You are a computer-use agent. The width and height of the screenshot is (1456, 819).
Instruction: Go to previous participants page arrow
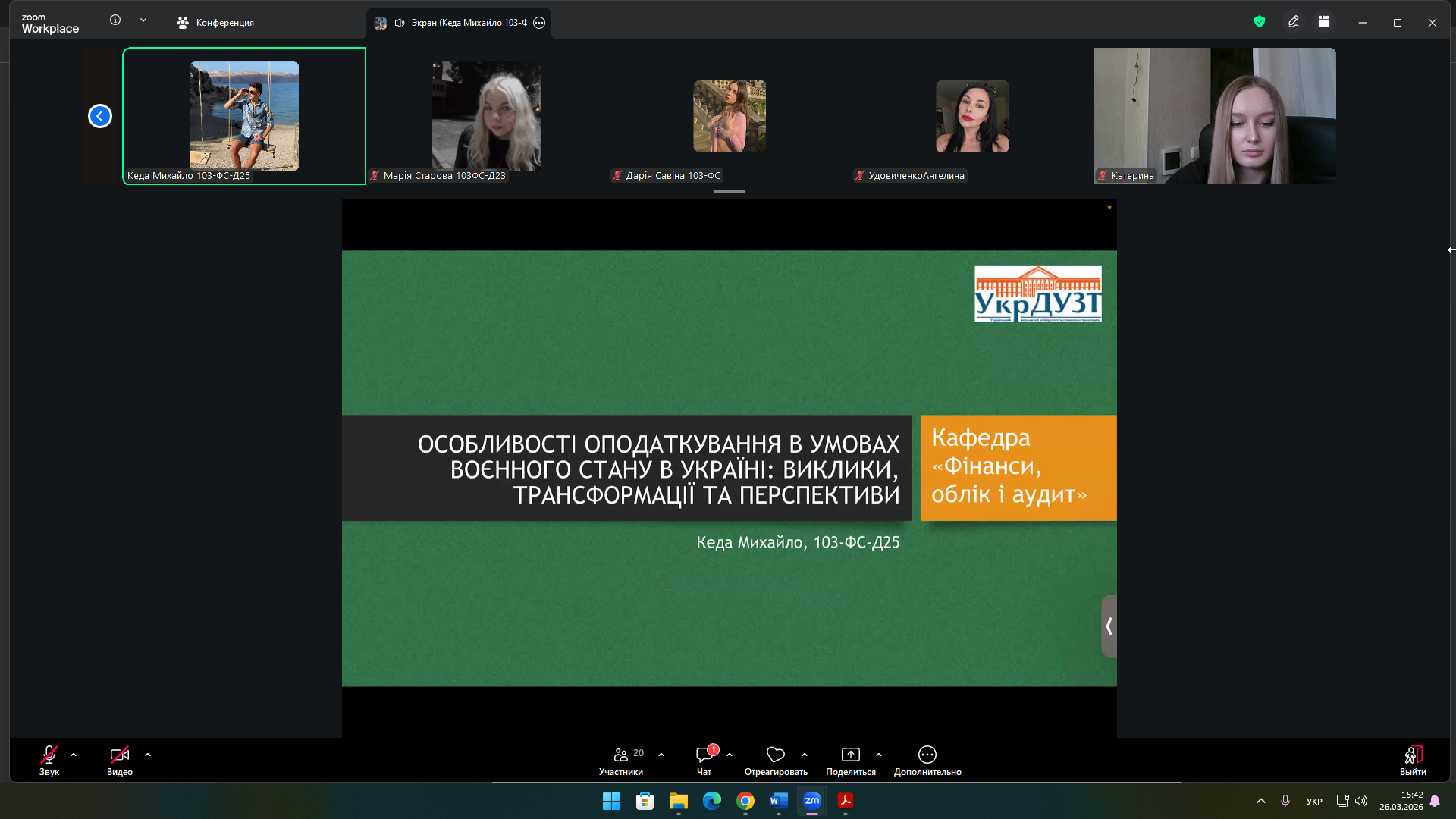100,116
